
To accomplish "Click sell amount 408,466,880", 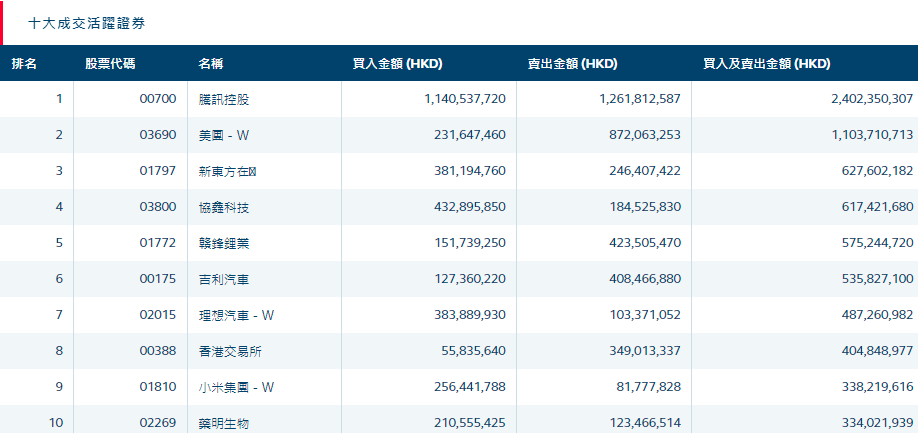I will tap(645, 279).
